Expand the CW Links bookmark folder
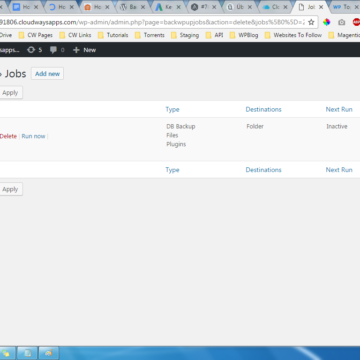This screenshot has width=360, height=360. [75, 35]
